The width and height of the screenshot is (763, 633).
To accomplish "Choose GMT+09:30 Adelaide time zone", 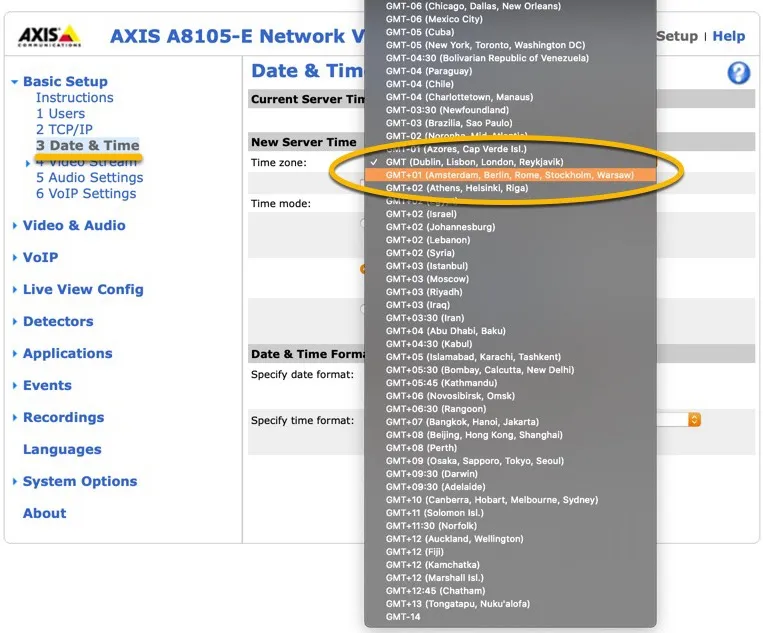I will click(510, 487).
